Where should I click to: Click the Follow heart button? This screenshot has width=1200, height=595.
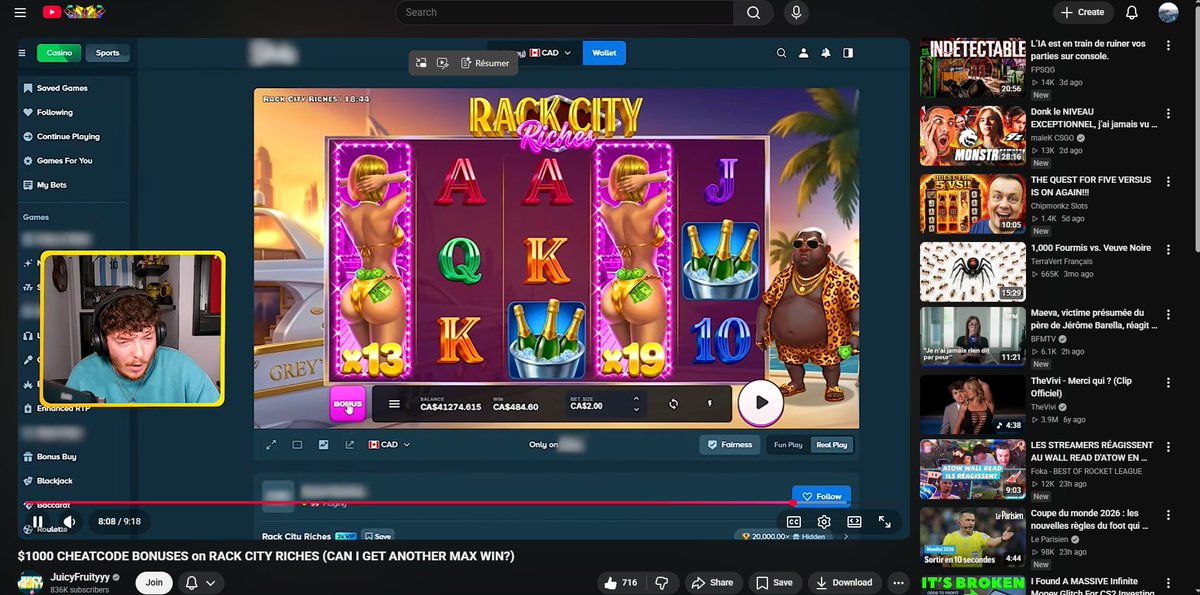[821, 496]
